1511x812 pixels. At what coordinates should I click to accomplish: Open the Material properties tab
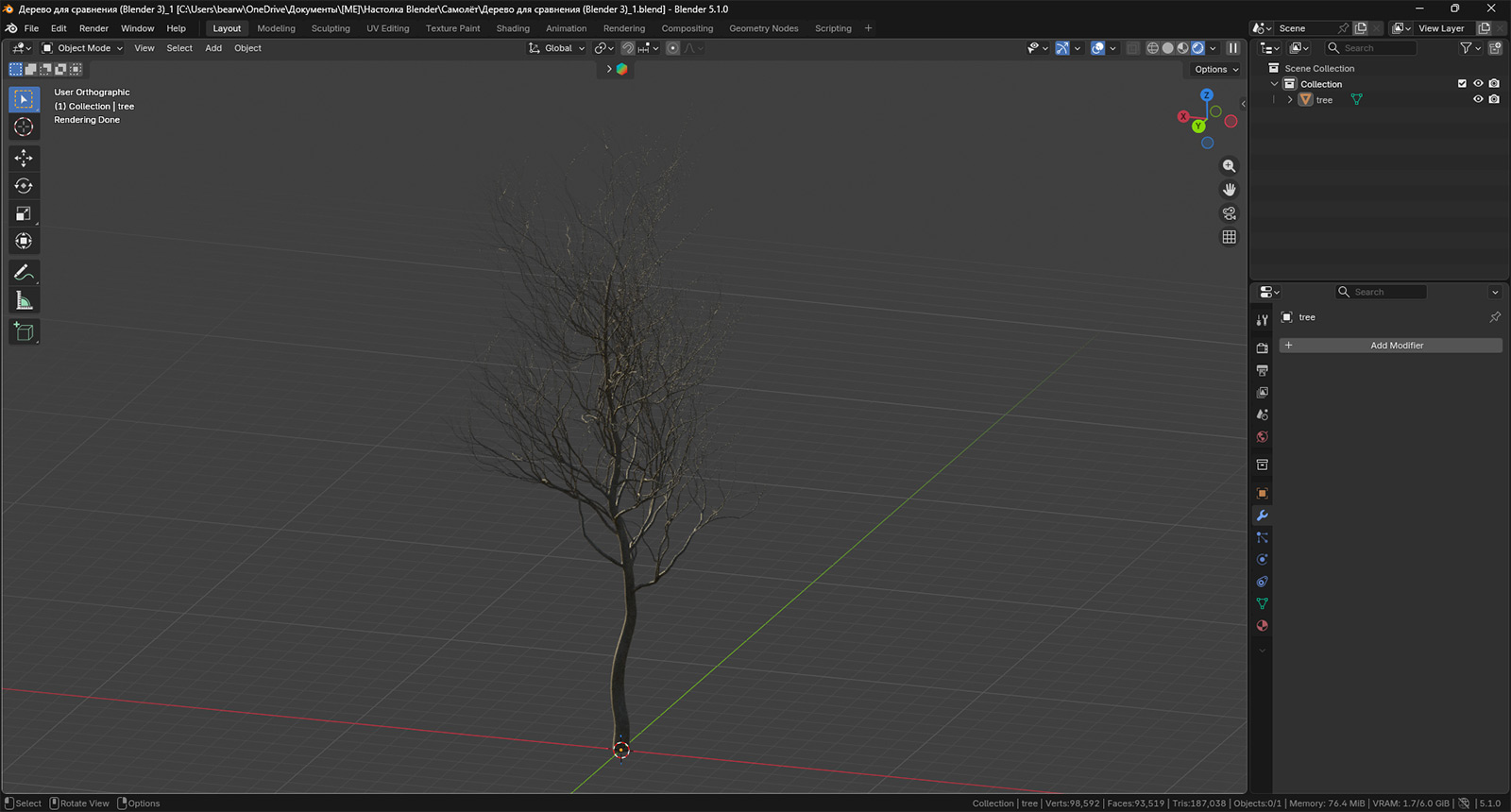1262,626
